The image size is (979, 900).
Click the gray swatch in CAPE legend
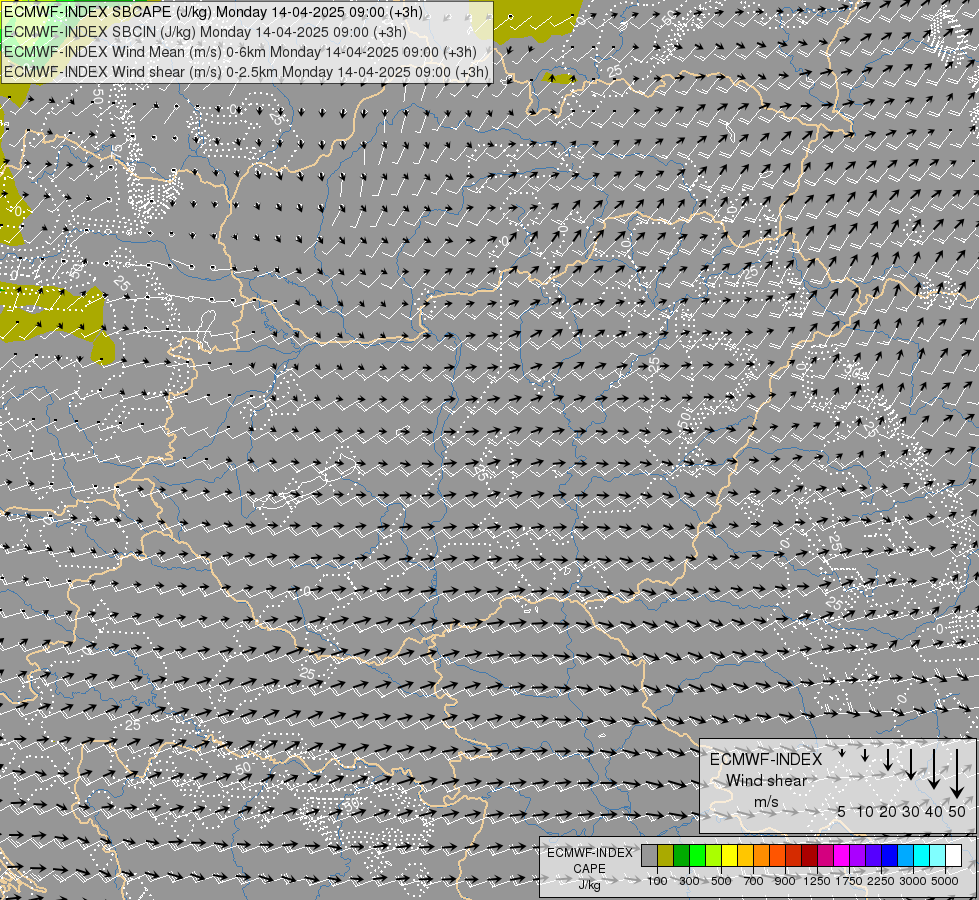point(649,856)
